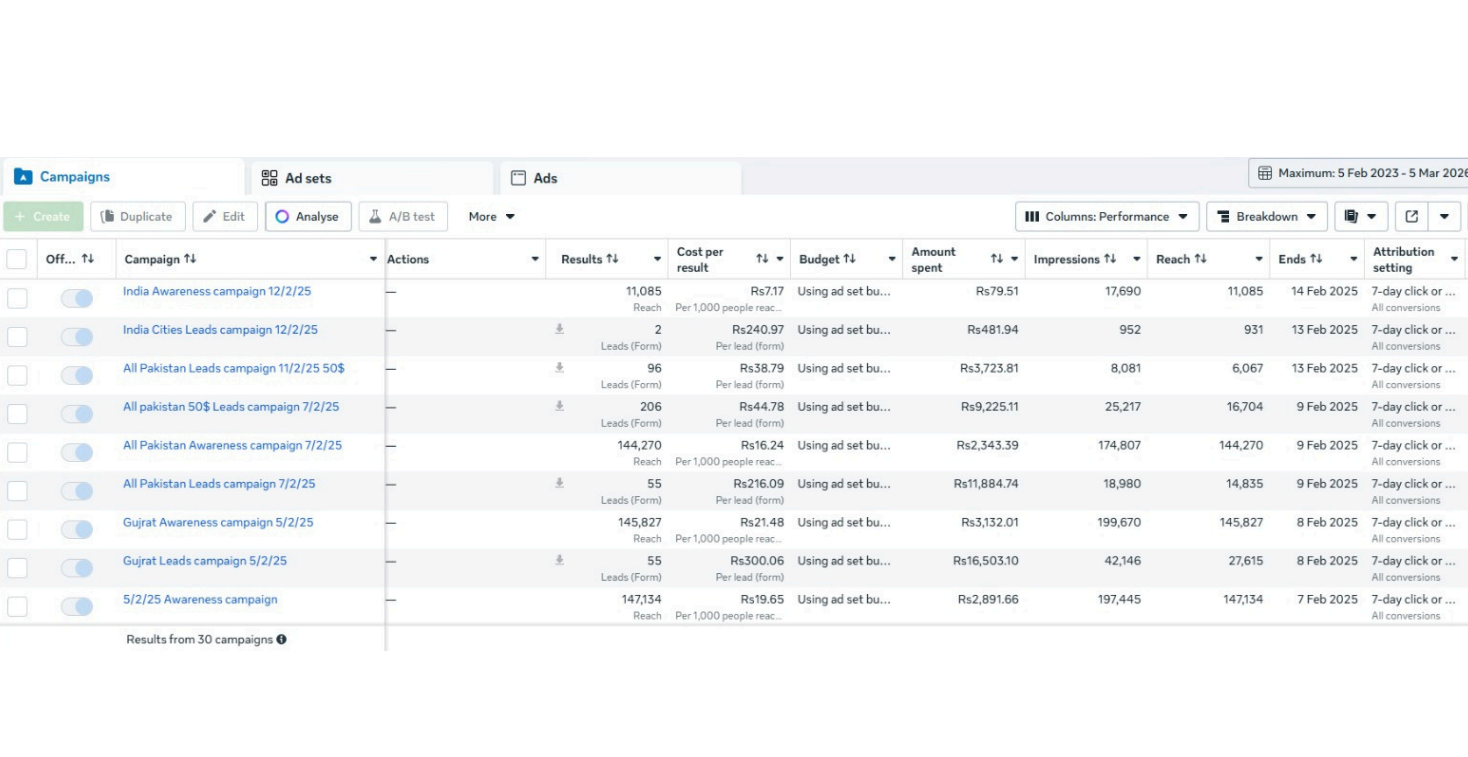The image size is (1468, 757).
Task: Select checkbox for All Pakistan Awareness campaign 7/2/25
Action: [17, 452]
